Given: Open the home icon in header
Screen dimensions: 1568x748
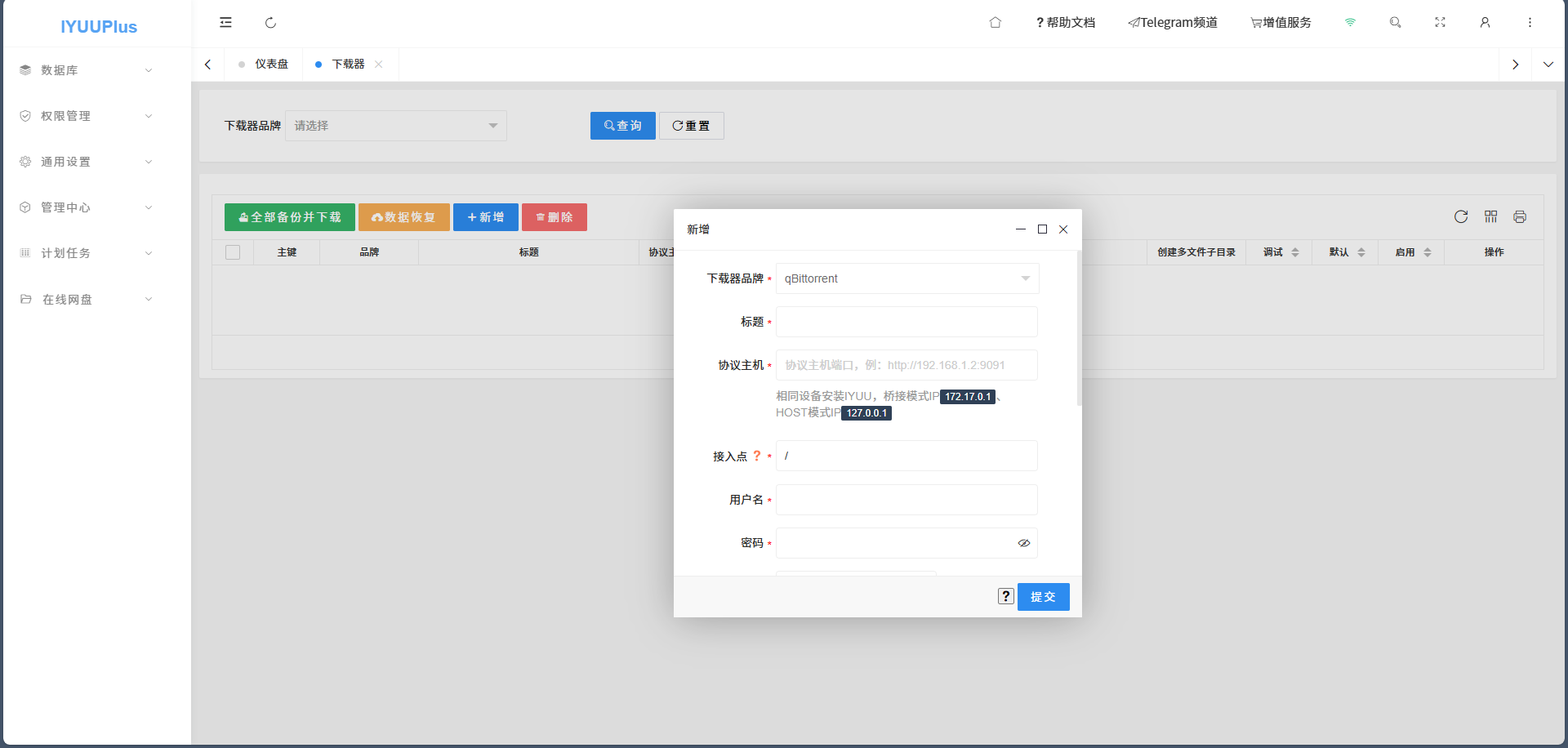Looking at the screenshot, I should (x=995, y=23).
